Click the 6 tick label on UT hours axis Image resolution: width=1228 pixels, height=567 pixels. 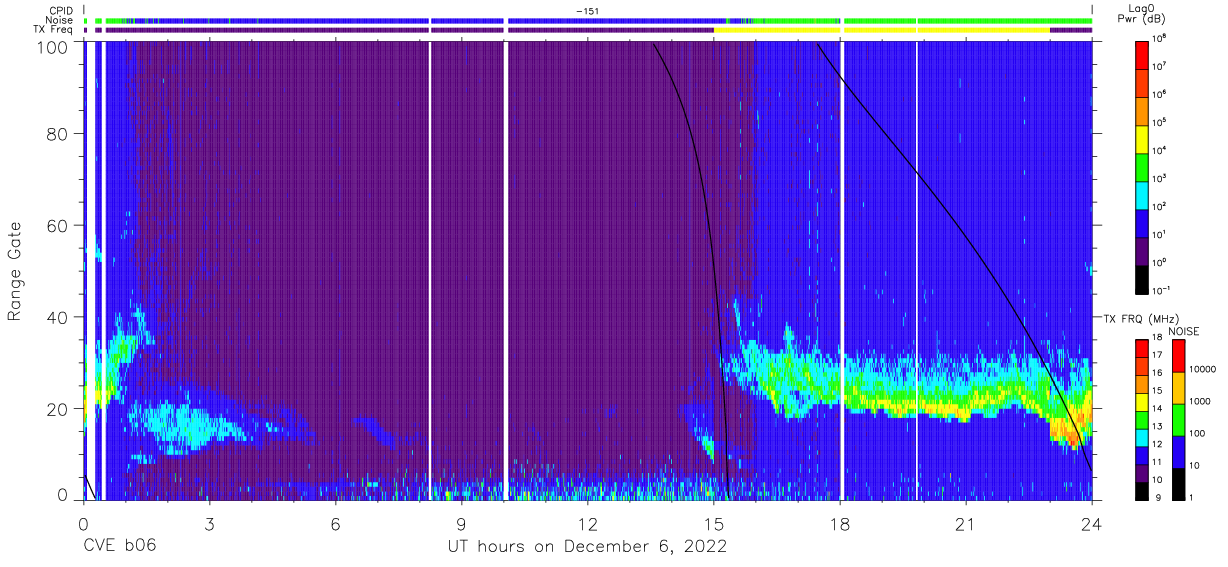coord(335,523)
